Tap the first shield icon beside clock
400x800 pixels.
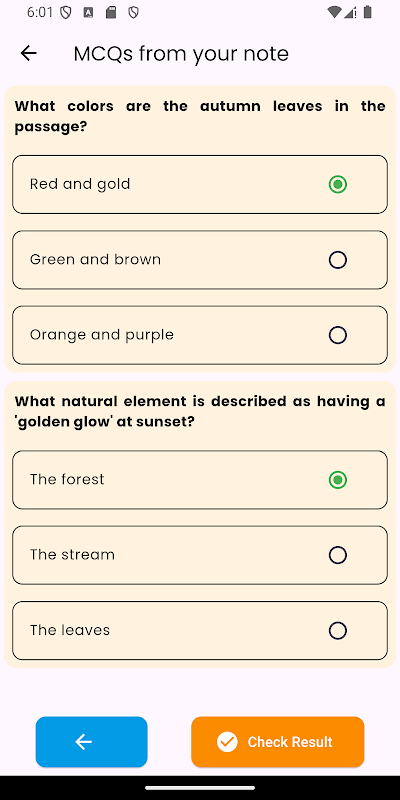pyautogui.click(x=66, y=13)
